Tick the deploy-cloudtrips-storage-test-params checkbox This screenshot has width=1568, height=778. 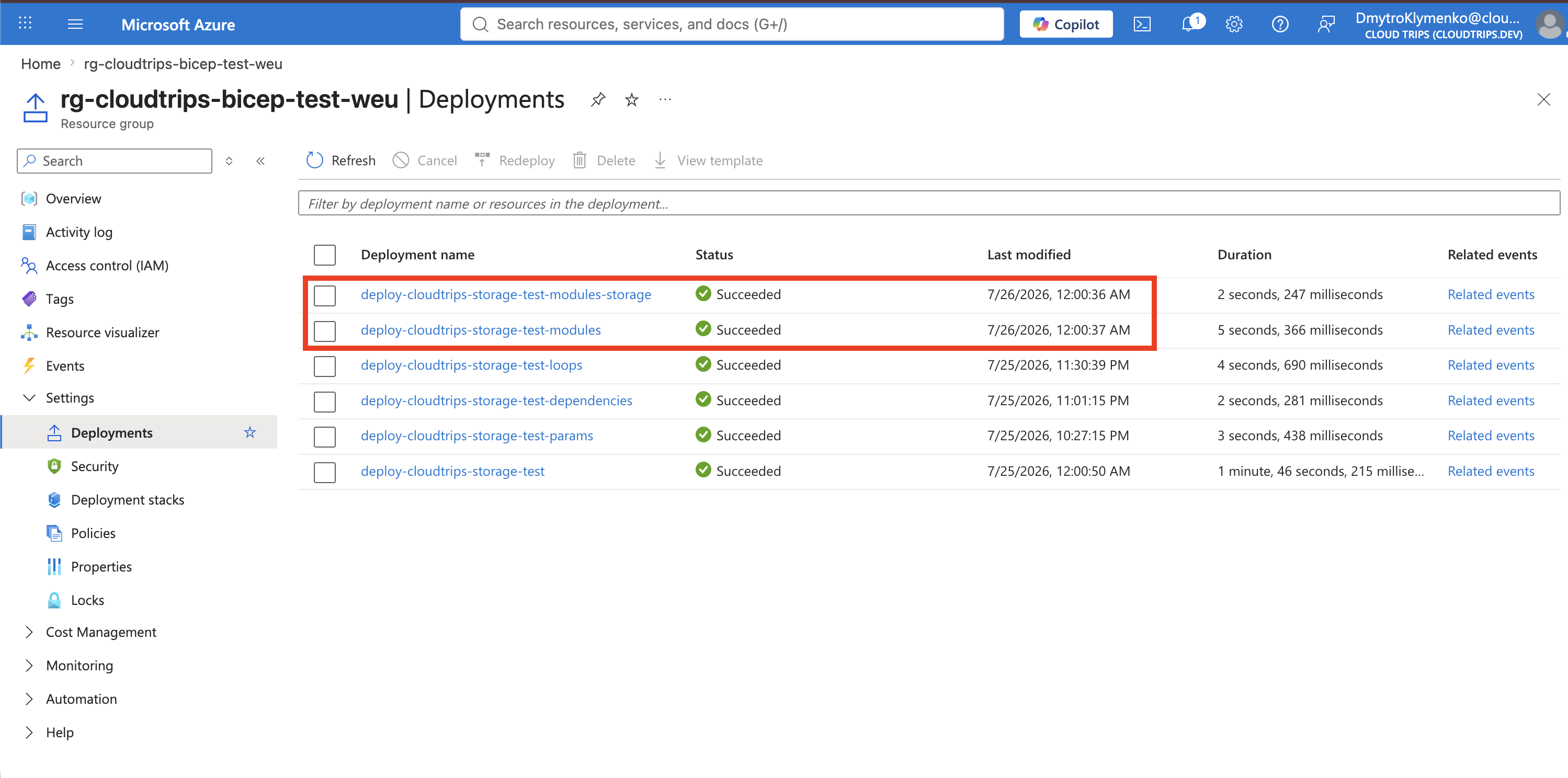[x=324, y=437]
